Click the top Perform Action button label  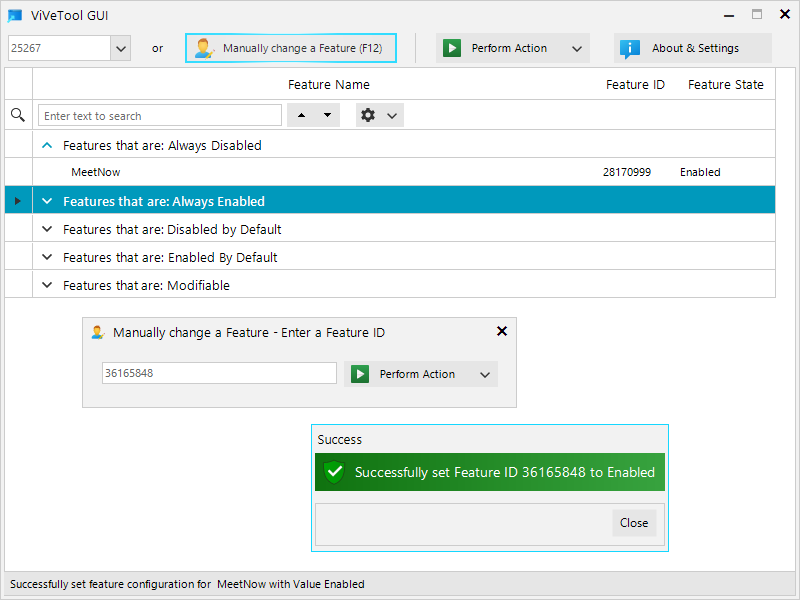point(509,48)
